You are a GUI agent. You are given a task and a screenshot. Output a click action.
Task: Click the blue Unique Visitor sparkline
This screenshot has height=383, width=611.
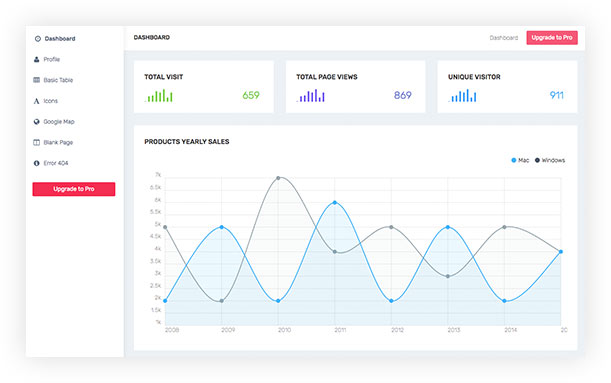point(462,95)
